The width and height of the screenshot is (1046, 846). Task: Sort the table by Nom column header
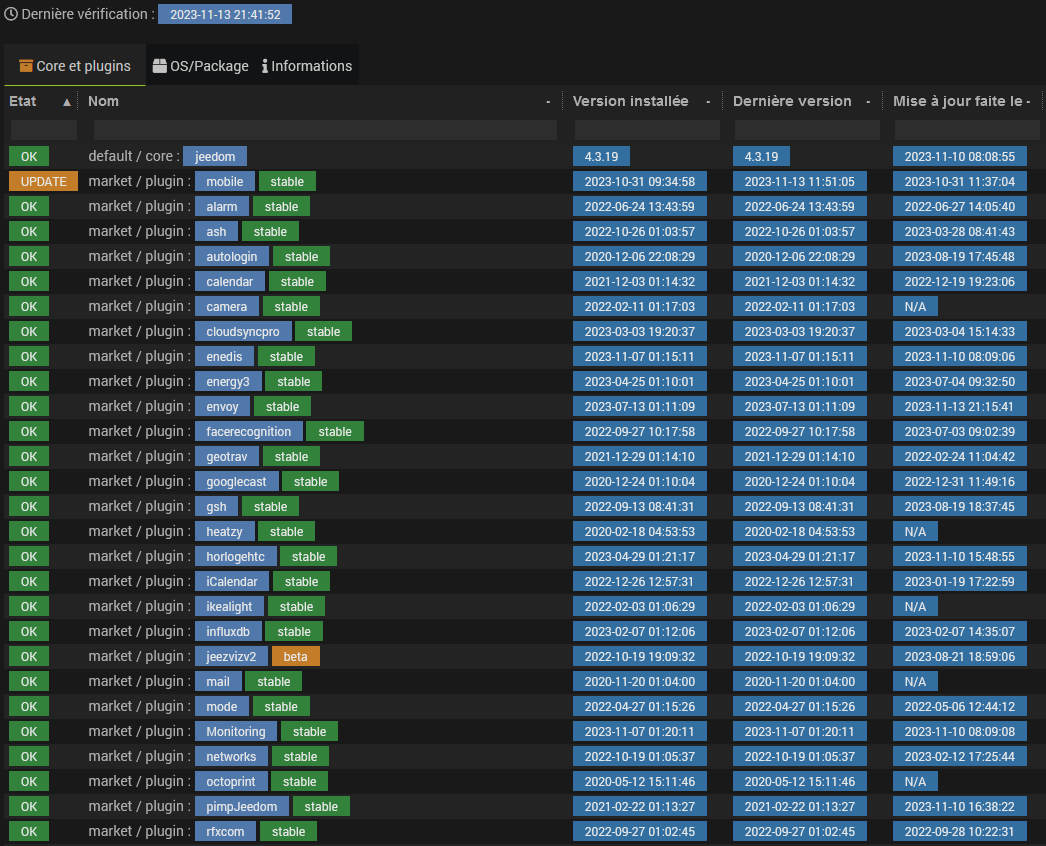(x=103, y=101)
